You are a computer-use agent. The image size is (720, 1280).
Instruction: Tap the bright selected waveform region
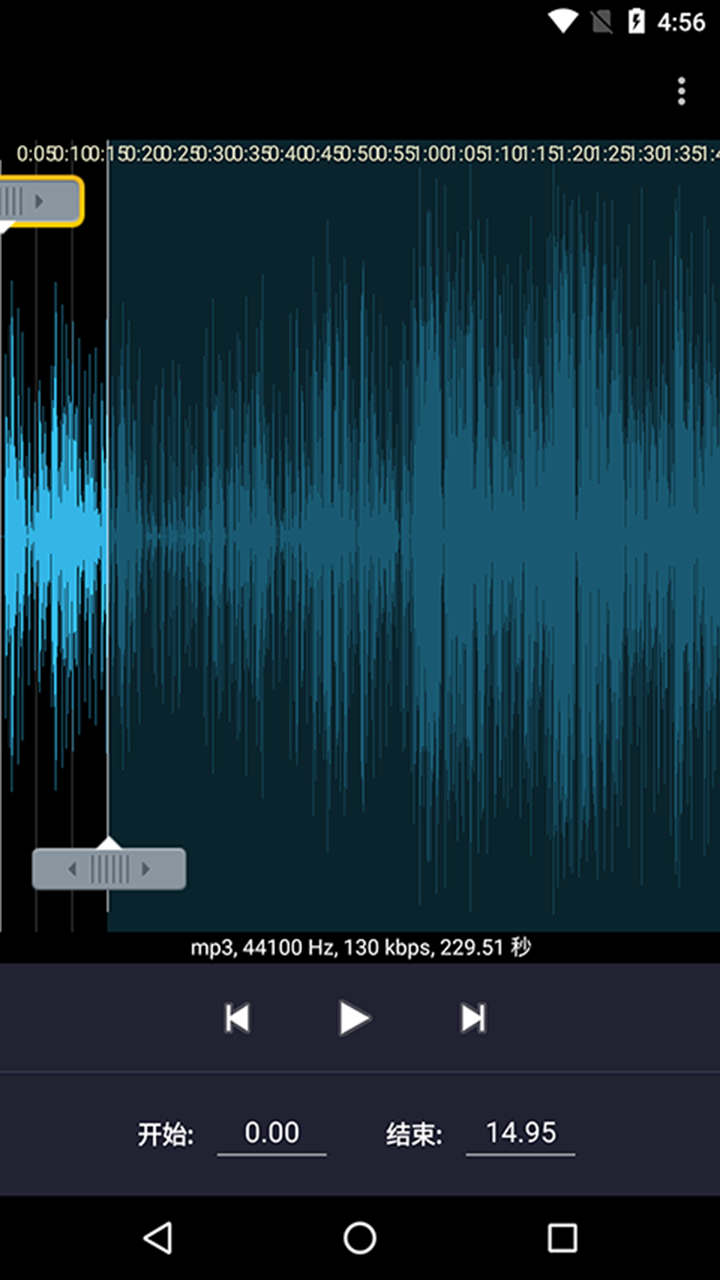coord(55,530)
